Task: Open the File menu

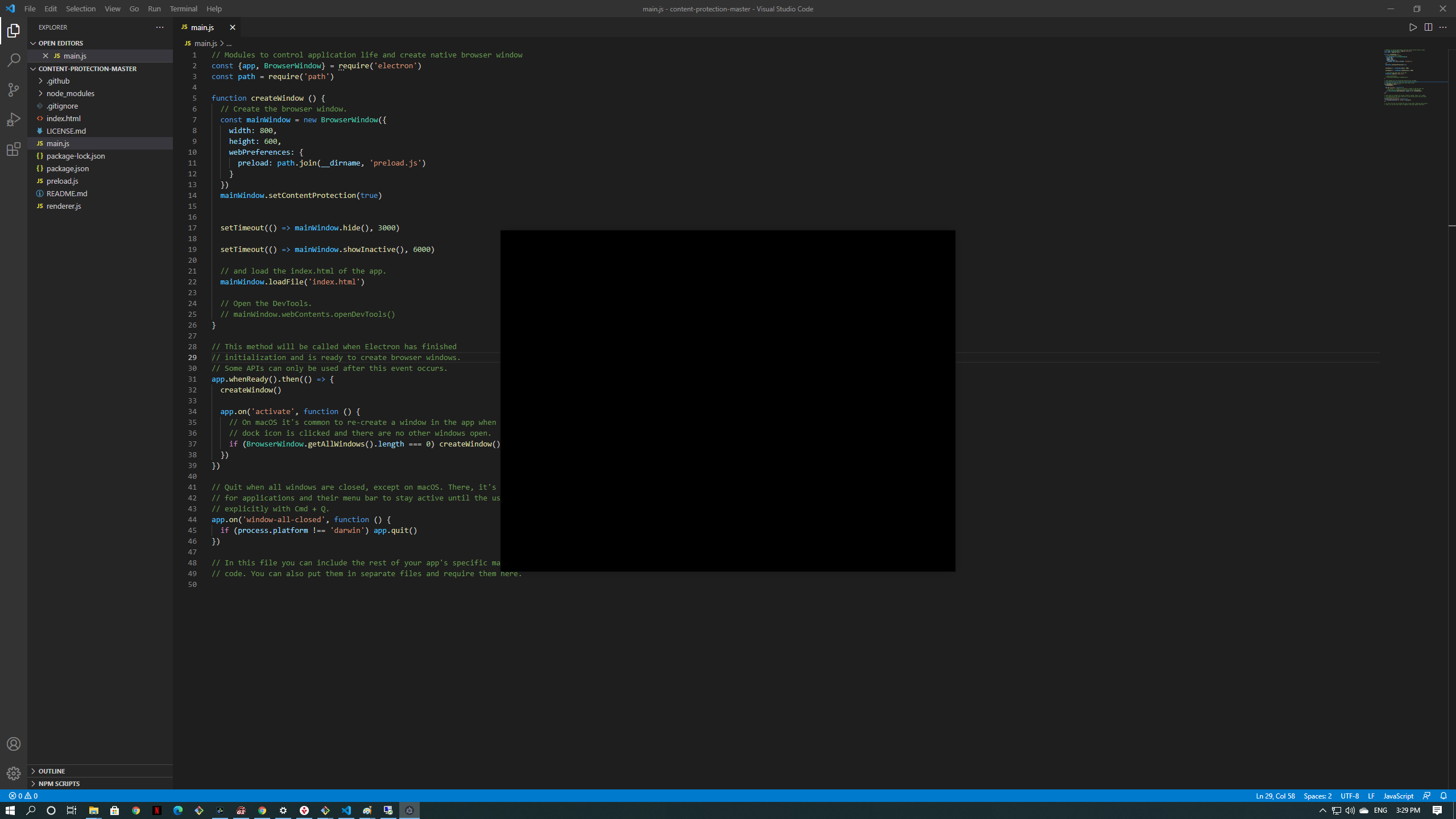Action: point(30,9)
